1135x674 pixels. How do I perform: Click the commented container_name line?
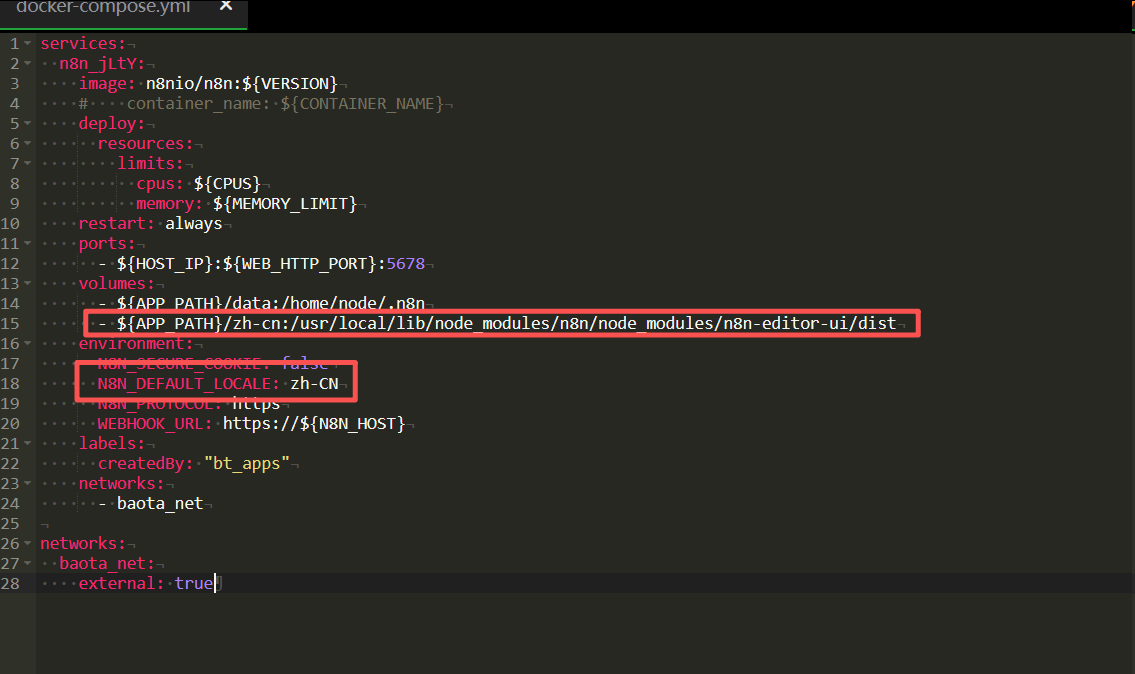tap(285, 103)
